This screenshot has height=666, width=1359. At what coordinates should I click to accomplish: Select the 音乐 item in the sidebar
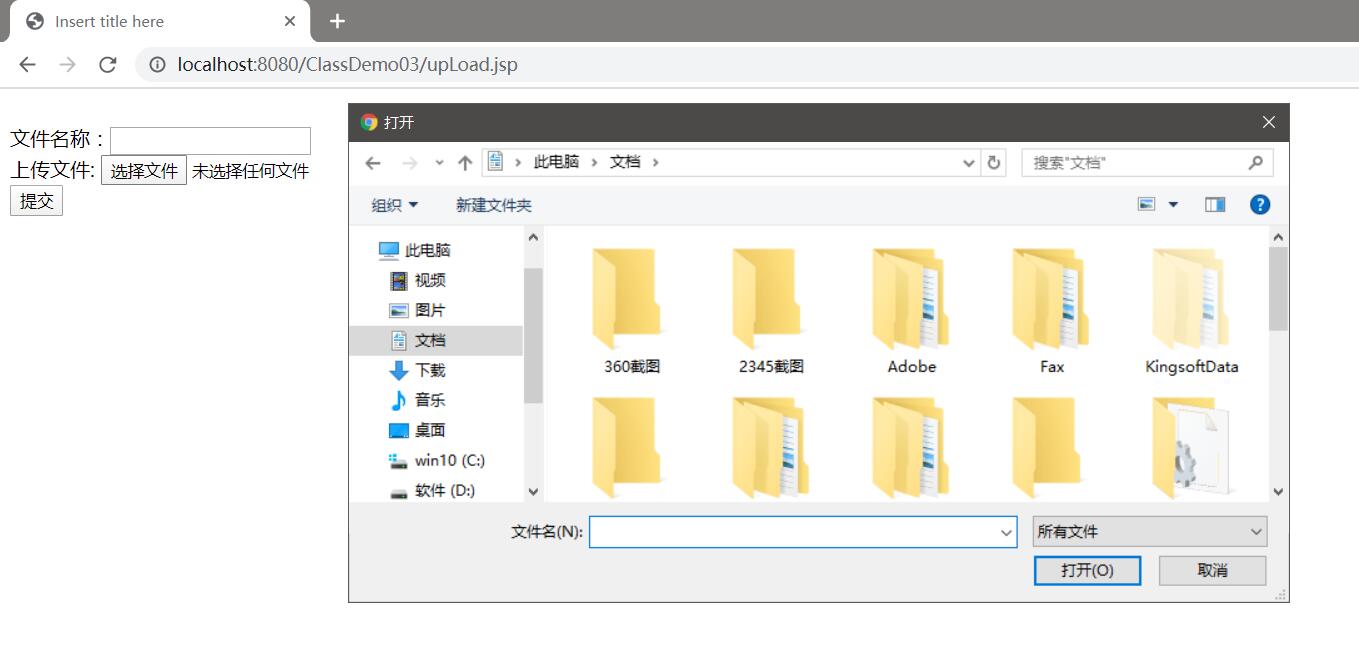point(428,400)
